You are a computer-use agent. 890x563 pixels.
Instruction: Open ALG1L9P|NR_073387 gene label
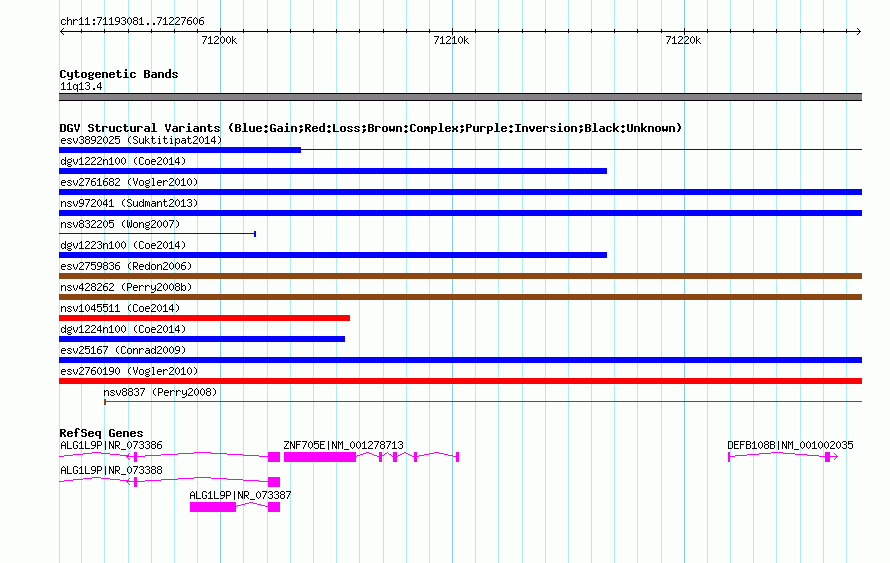[x=240, y=495]
